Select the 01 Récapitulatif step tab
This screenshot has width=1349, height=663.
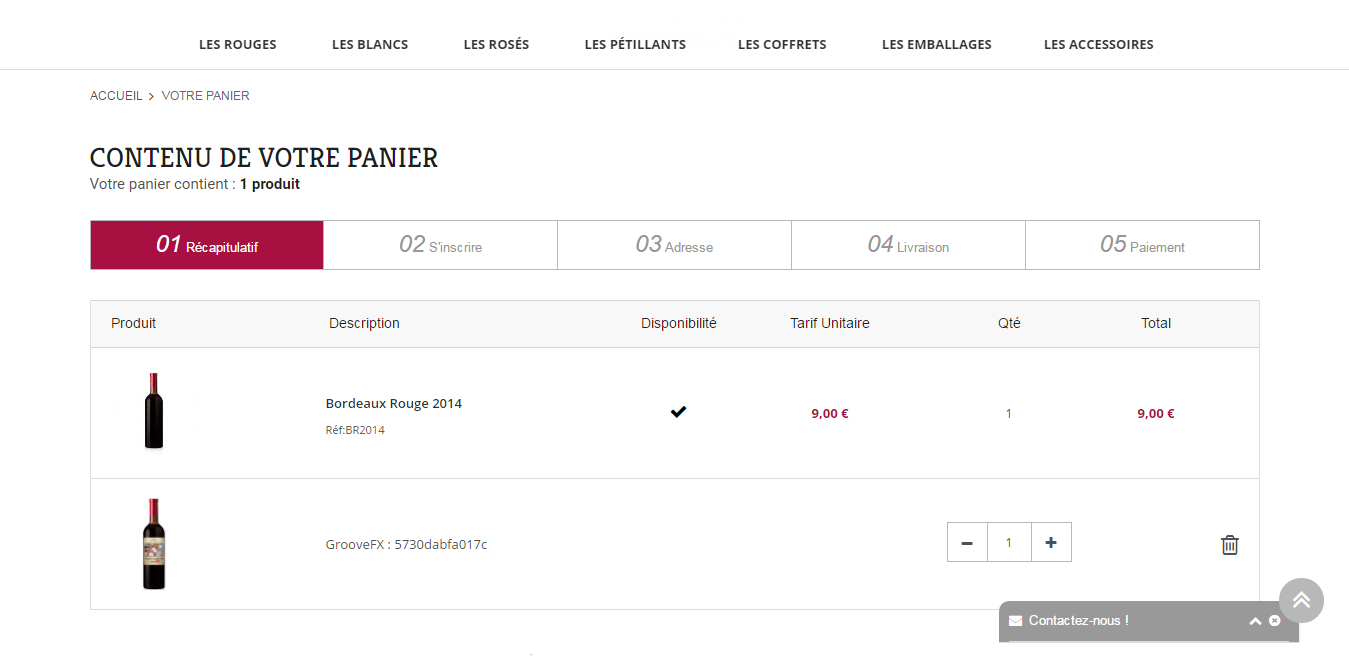coord(207,245)
